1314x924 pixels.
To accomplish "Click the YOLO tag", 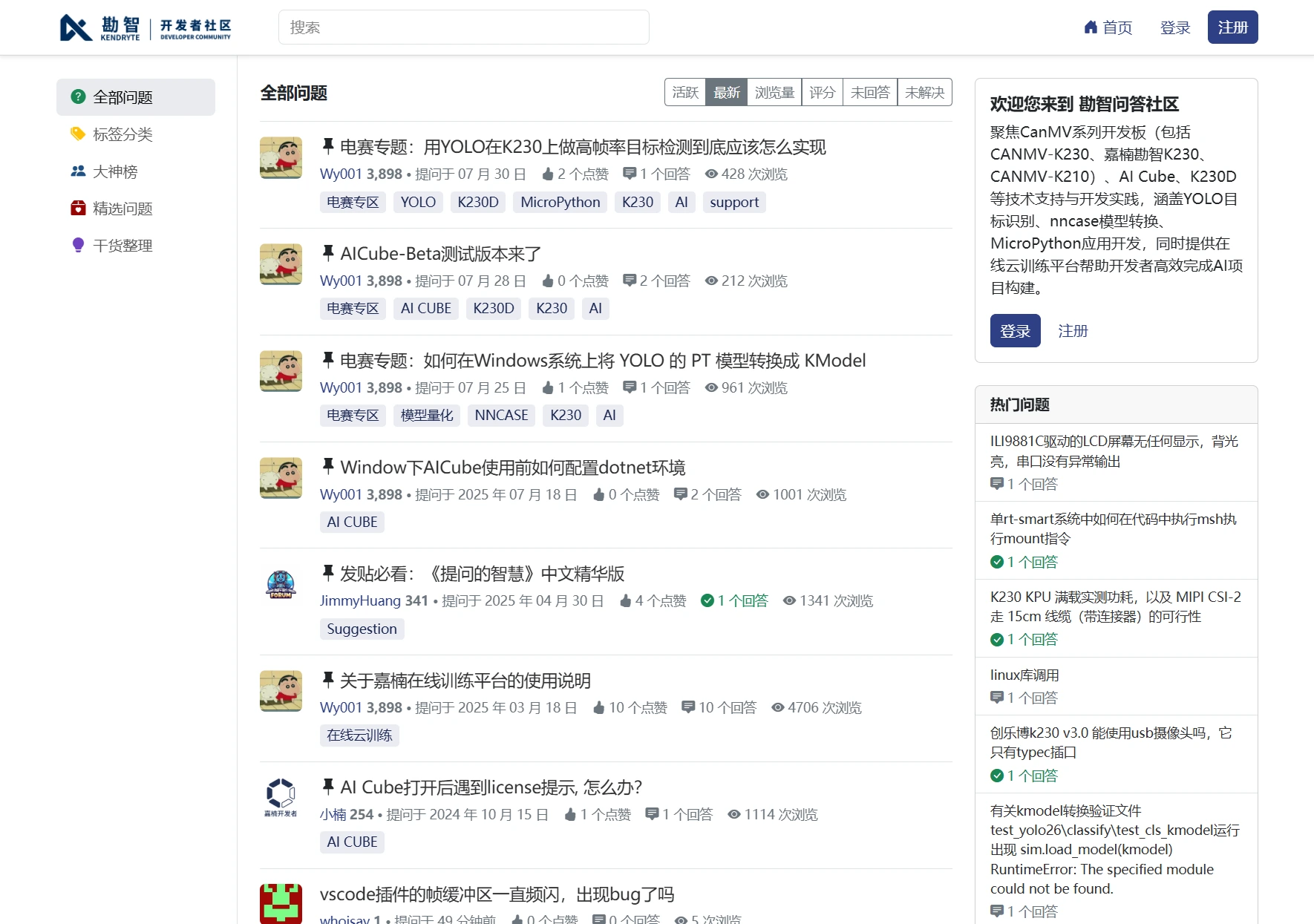I will coord(419,202).
